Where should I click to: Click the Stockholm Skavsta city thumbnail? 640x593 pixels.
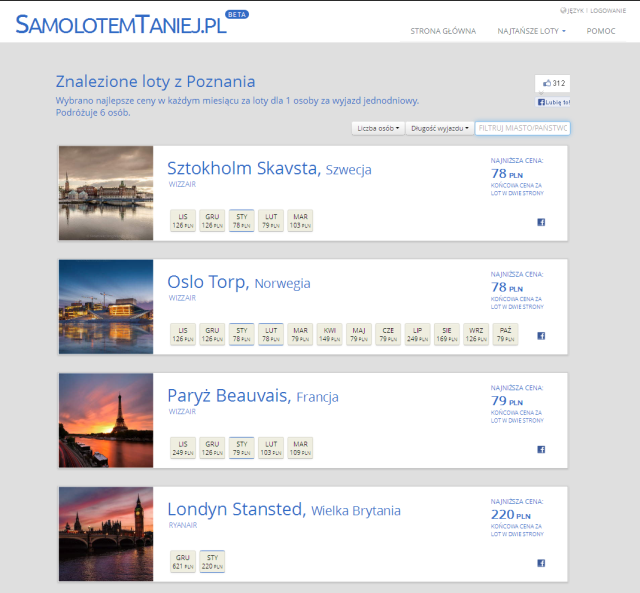coord(106,193)
